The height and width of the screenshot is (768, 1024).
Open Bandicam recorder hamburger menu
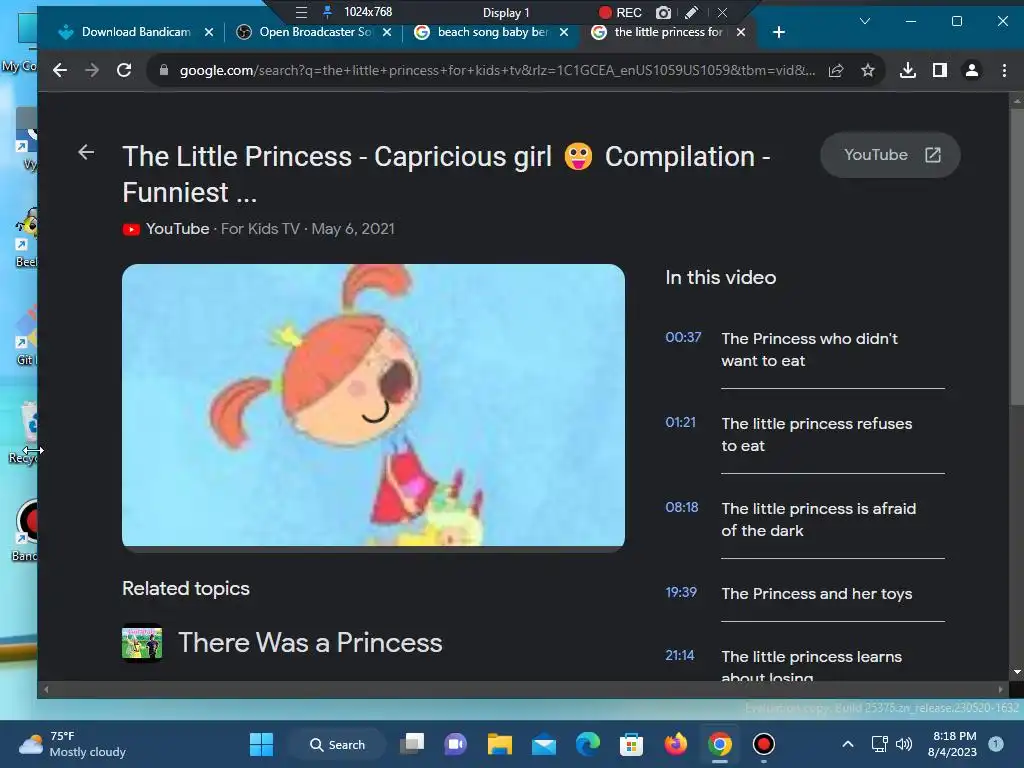pos(301,12)
